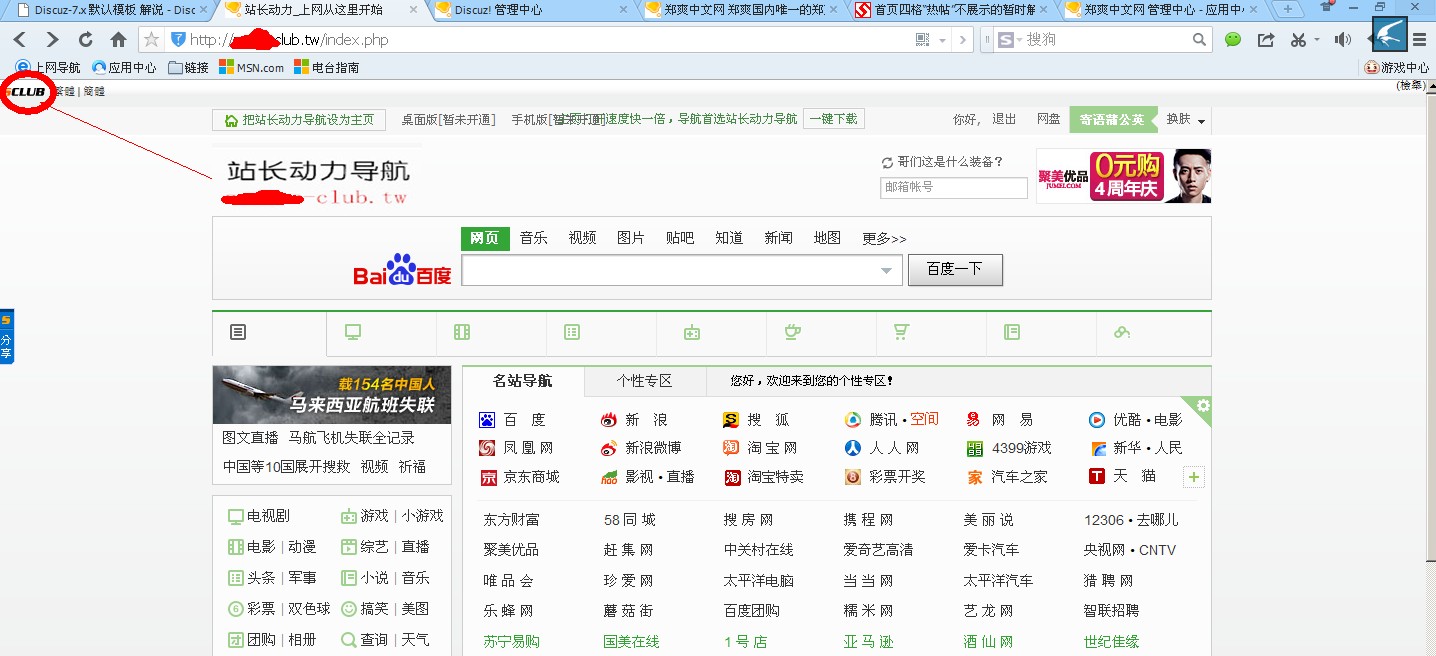Click the 百度一下 search button

pyautogui.click(x=955, y=270)
